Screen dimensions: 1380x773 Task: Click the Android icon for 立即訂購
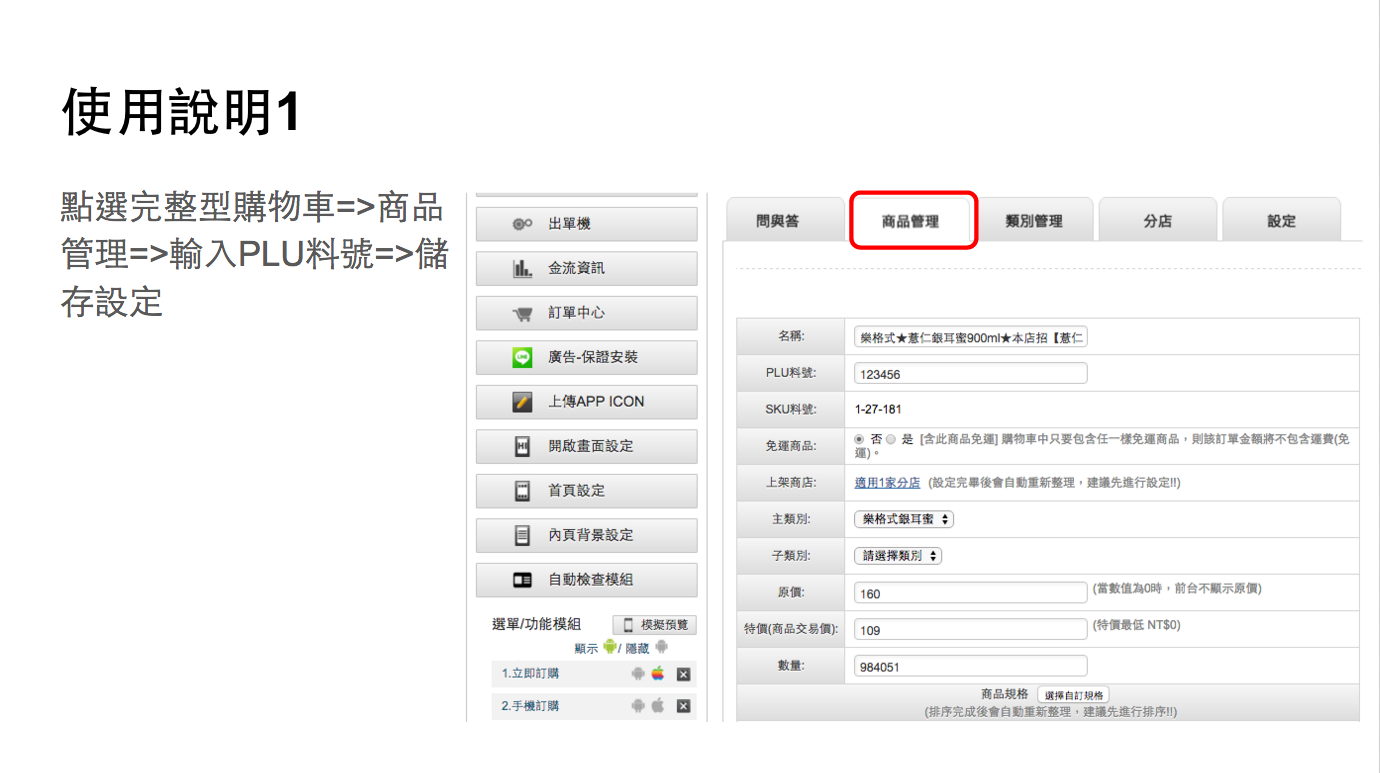pyautogui.click(x=638, y=674)
